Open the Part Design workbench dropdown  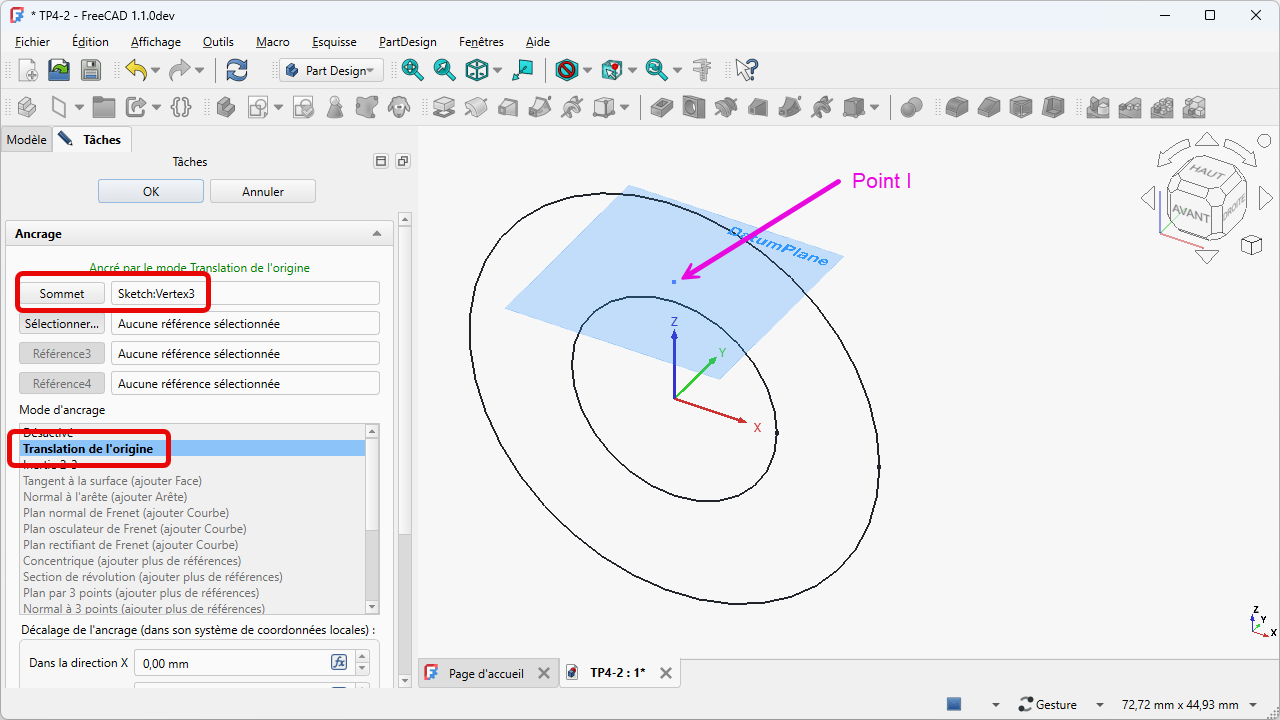pyautogui.click(x=331, y=70)
